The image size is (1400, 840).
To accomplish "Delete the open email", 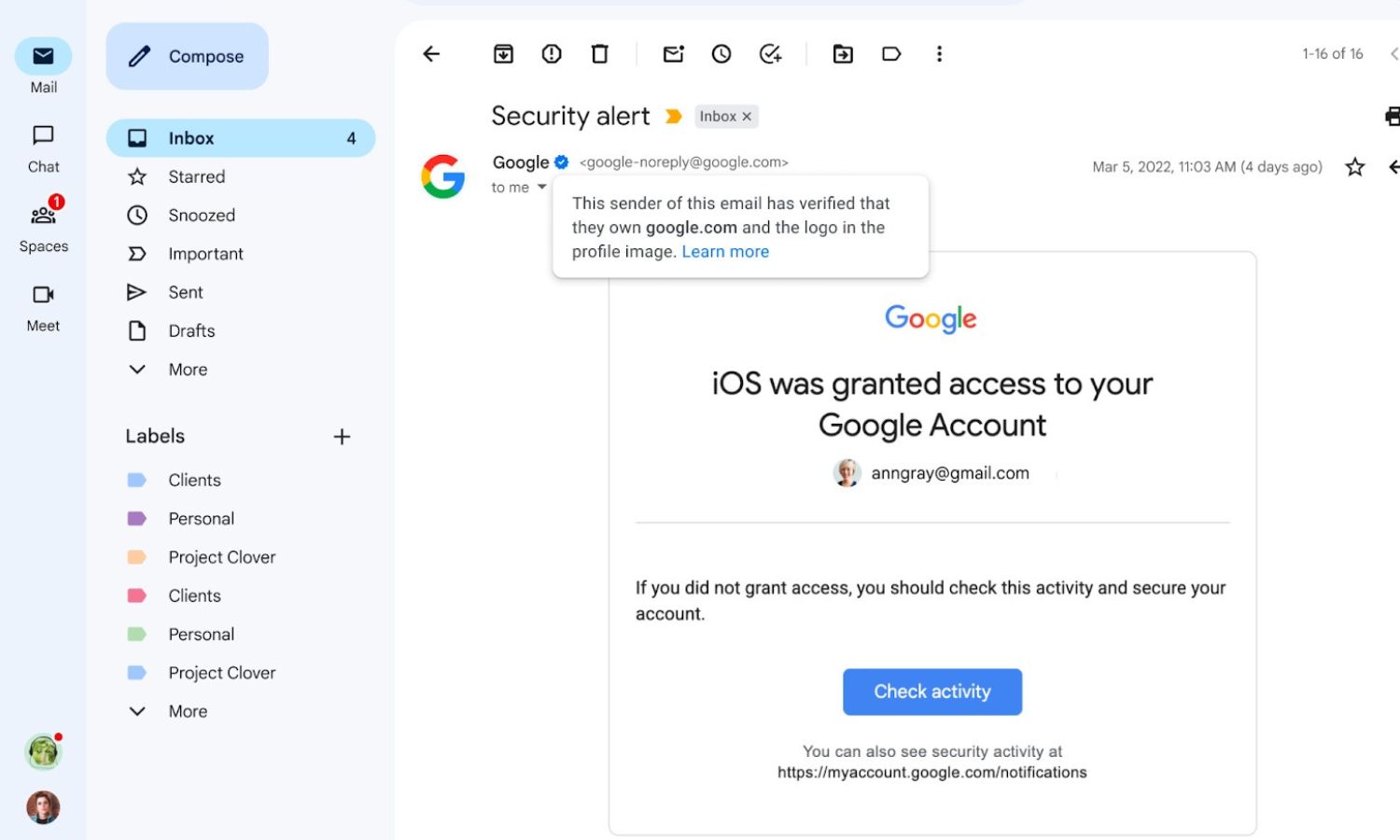I will click(600, 54).
